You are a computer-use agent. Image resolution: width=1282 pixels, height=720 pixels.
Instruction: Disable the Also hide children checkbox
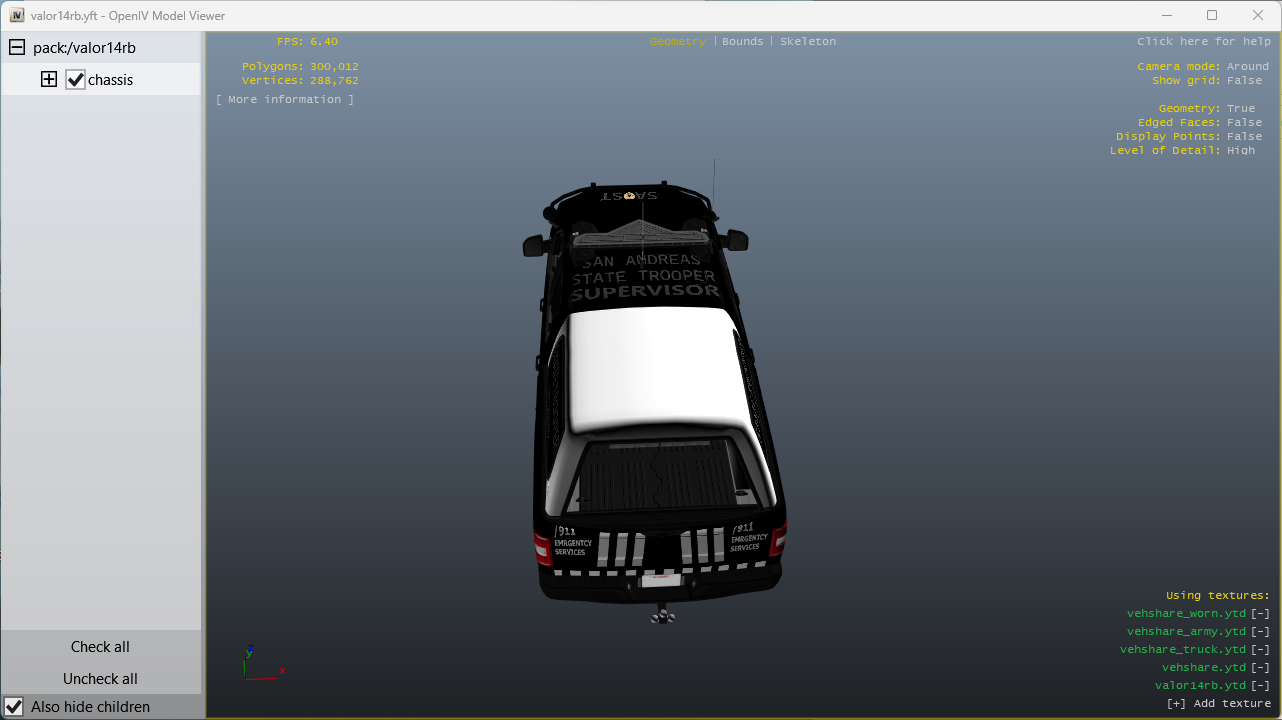tap(15, 707)
